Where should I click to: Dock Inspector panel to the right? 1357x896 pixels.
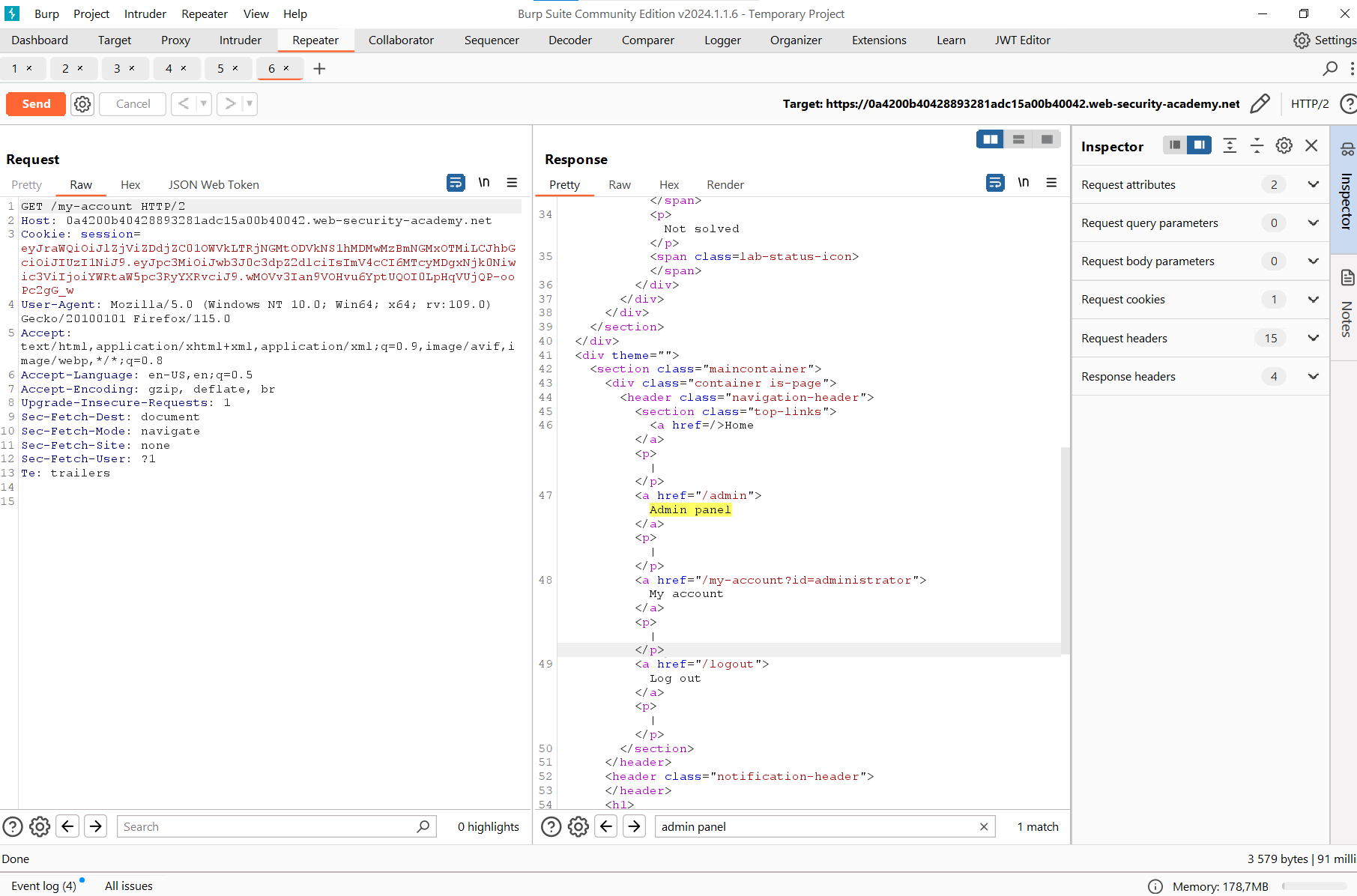(x=1199, y=145)
